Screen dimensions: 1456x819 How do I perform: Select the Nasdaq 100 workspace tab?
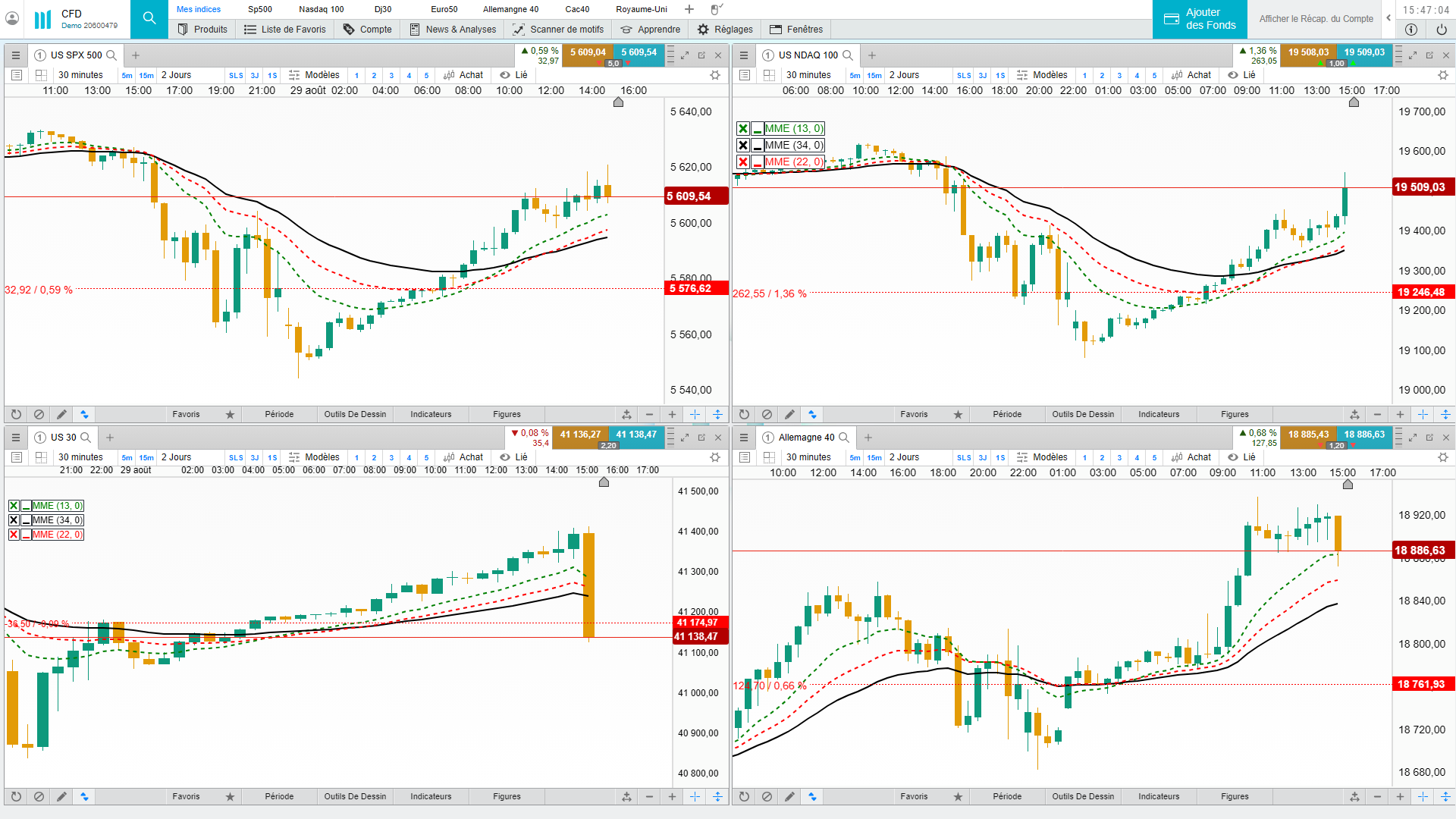pyautogui.click(x=321, y=9)
